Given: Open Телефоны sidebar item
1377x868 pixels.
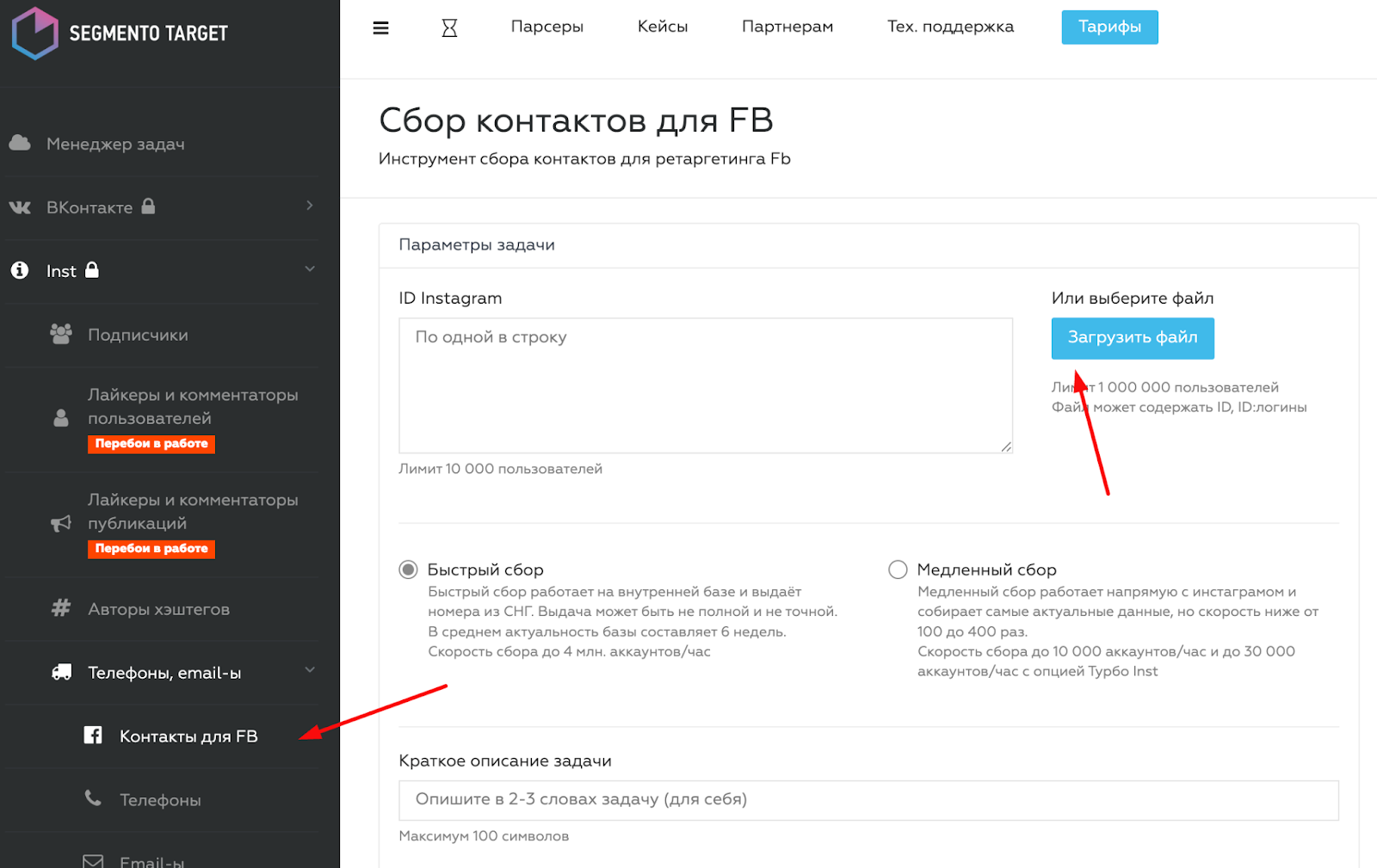Looking at the screenshot, I should pyautogui.click(x=160, y=800).
